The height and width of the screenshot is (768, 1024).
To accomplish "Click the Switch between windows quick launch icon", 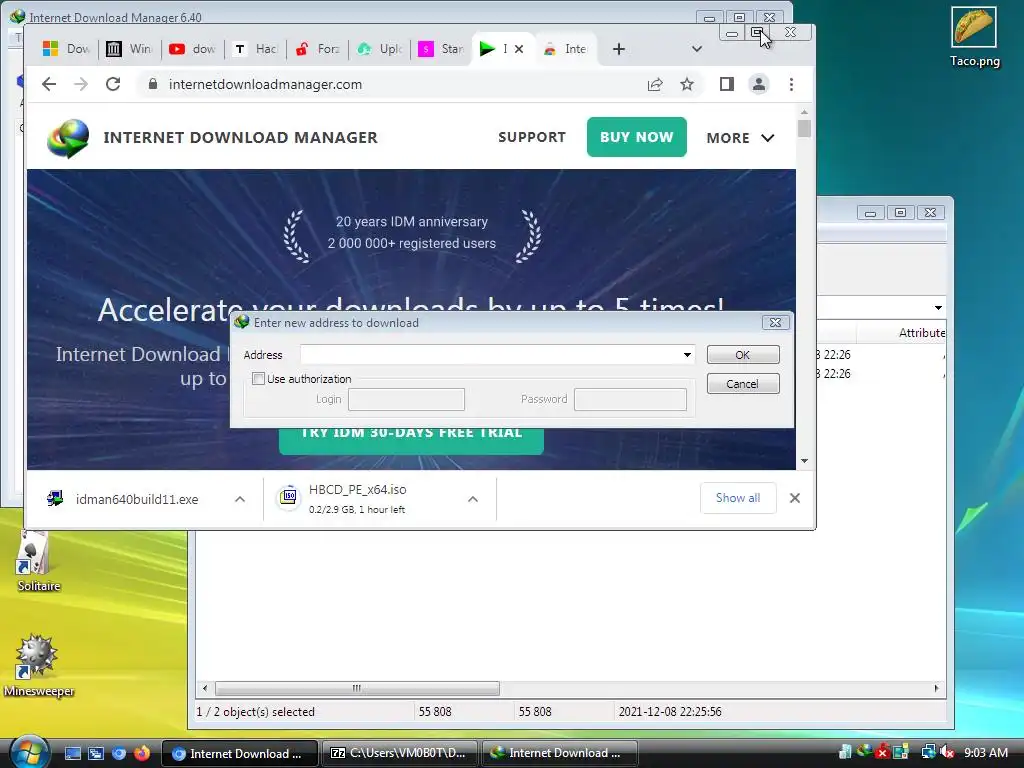I will pyautogui.click(x=95, y=753).
